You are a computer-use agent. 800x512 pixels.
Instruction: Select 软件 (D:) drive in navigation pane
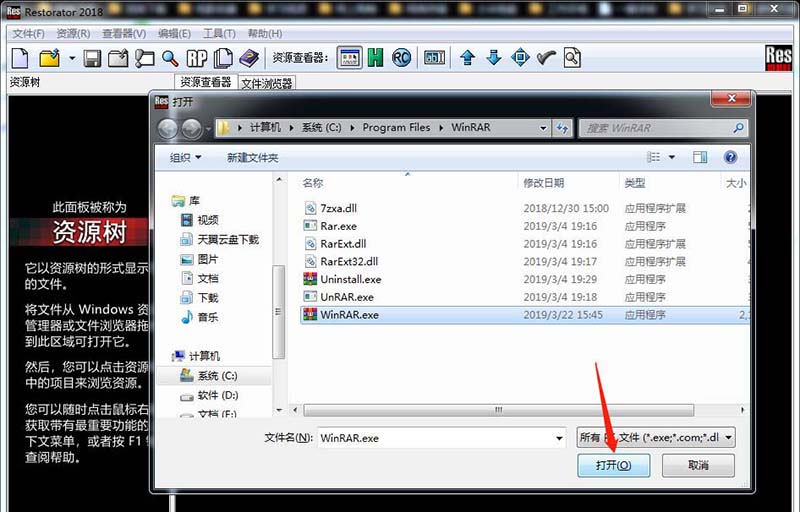tap(209, 395)
